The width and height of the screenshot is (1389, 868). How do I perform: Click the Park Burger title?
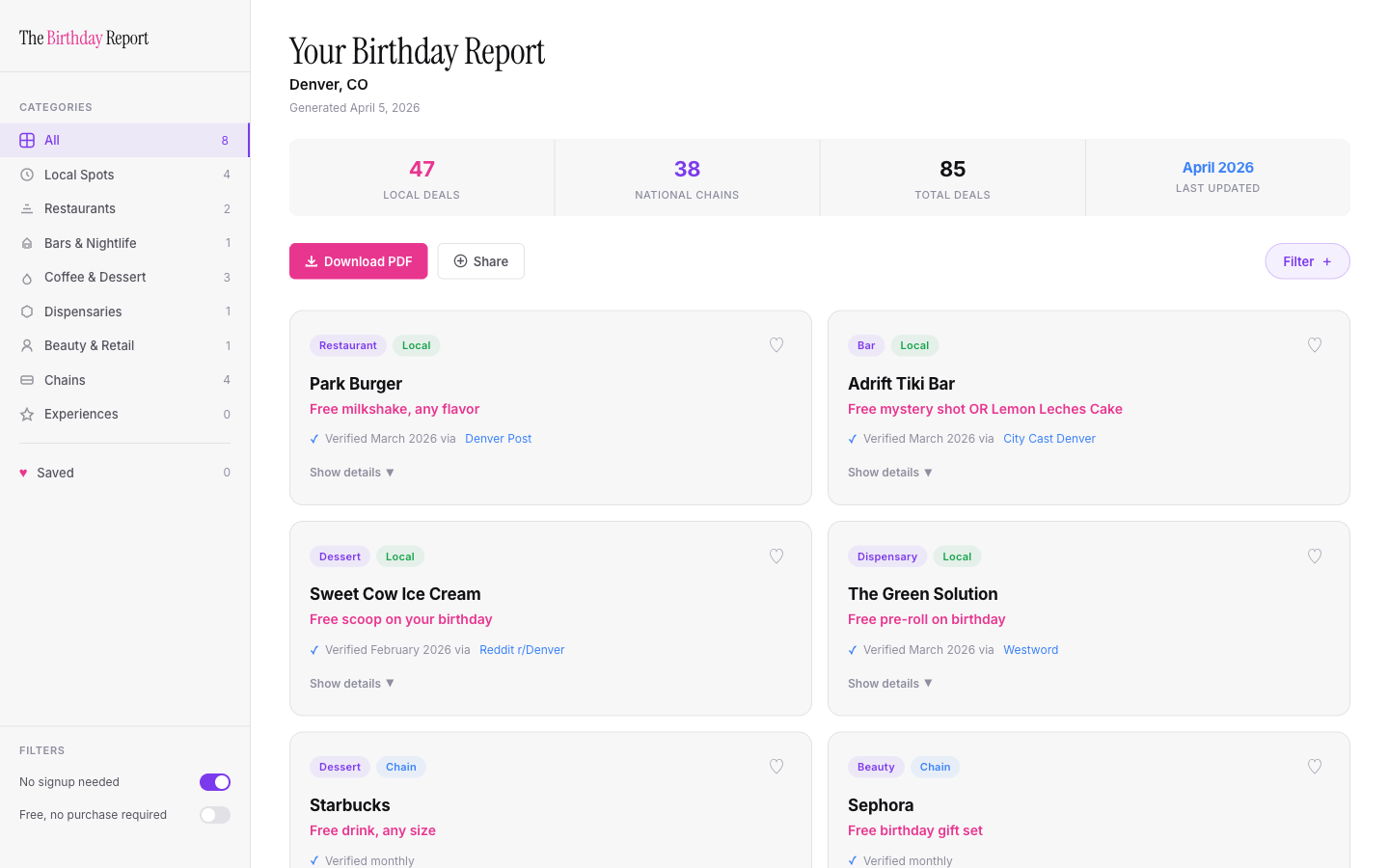(x=356, y=384)
